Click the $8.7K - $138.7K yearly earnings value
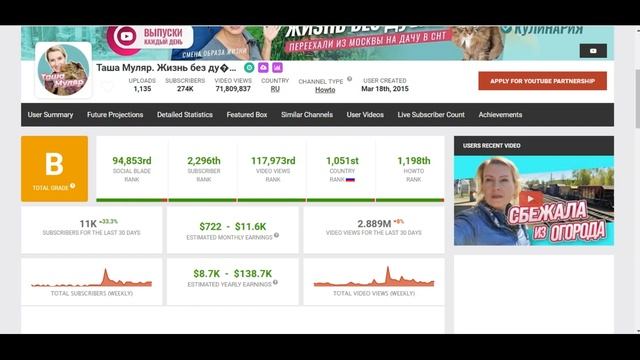Screen dimensions: 640x360 click(233, 273)
